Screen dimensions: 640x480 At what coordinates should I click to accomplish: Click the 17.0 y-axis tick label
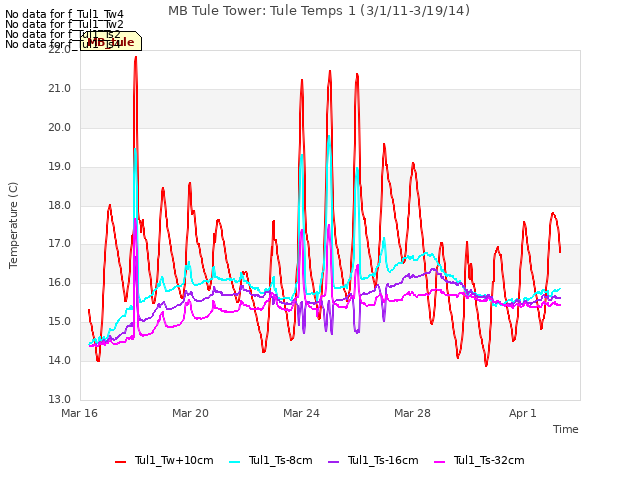point(60,244)
